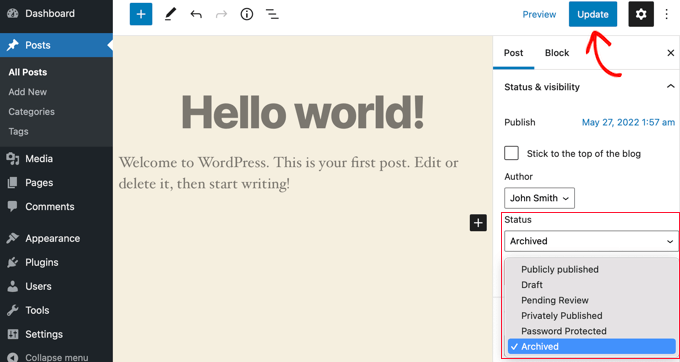Click the Media icon in the sidebar
The image size is (680, 362).
coord(13,159)
